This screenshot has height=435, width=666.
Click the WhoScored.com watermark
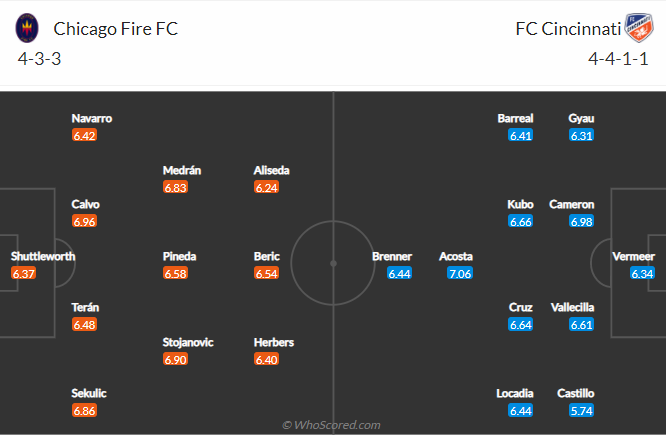coord(331,425)
